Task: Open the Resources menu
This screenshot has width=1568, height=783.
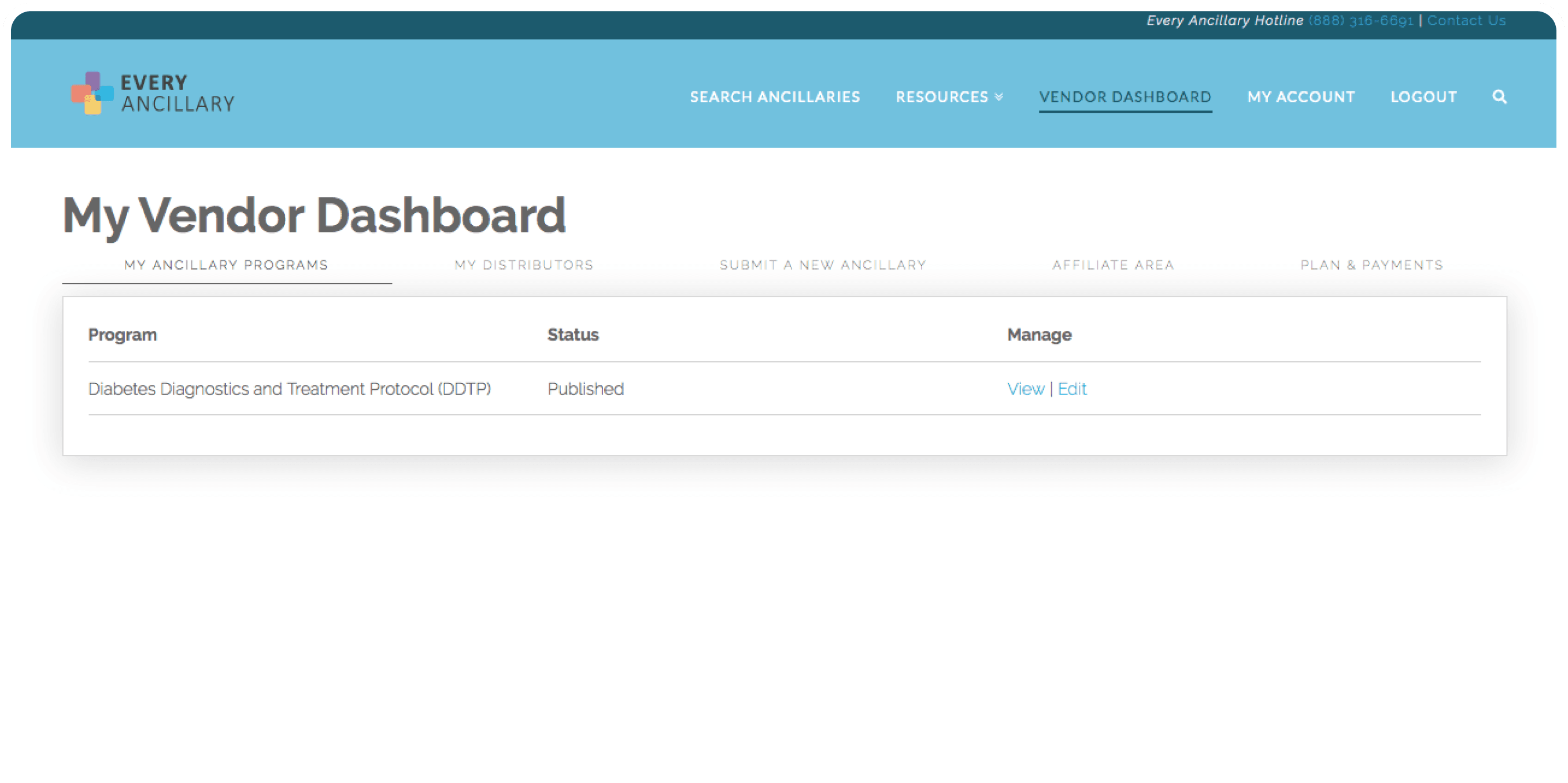Action: (949, 97)
